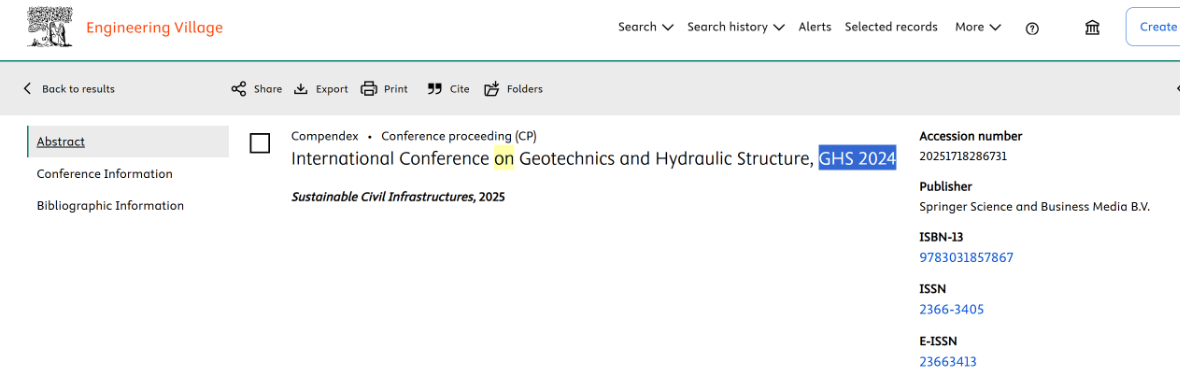The image size is (1180, 385).
Task: Click the Cite quotation marks icon
Action: pos(434,89)
